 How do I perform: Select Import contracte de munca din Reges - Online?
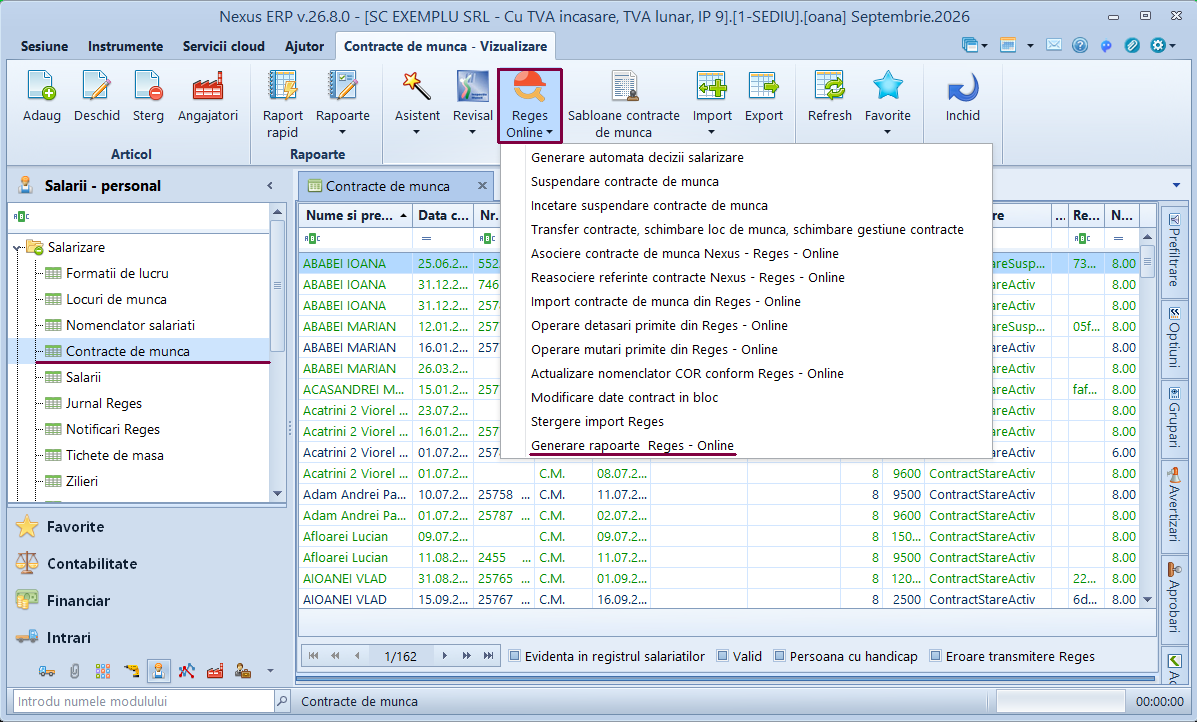(x=666, y=301)
